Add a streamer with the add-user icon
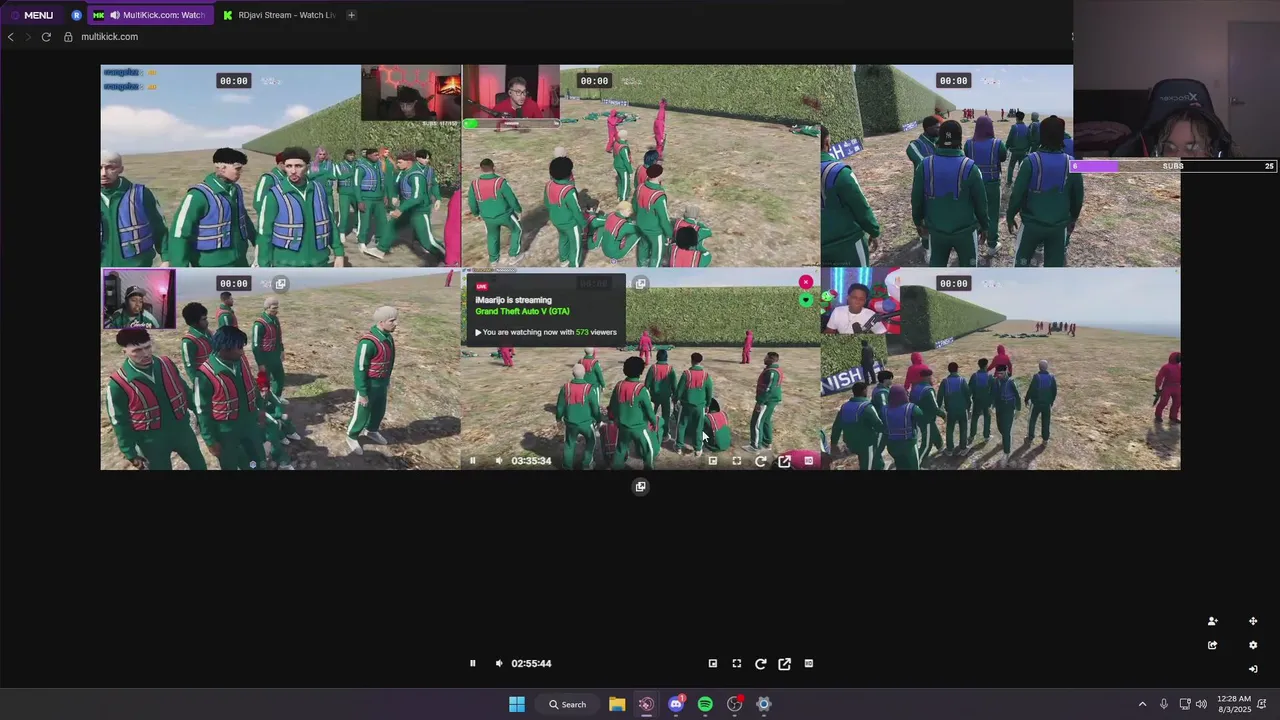The image size is (1280, 720). [x=1212, y=621]
